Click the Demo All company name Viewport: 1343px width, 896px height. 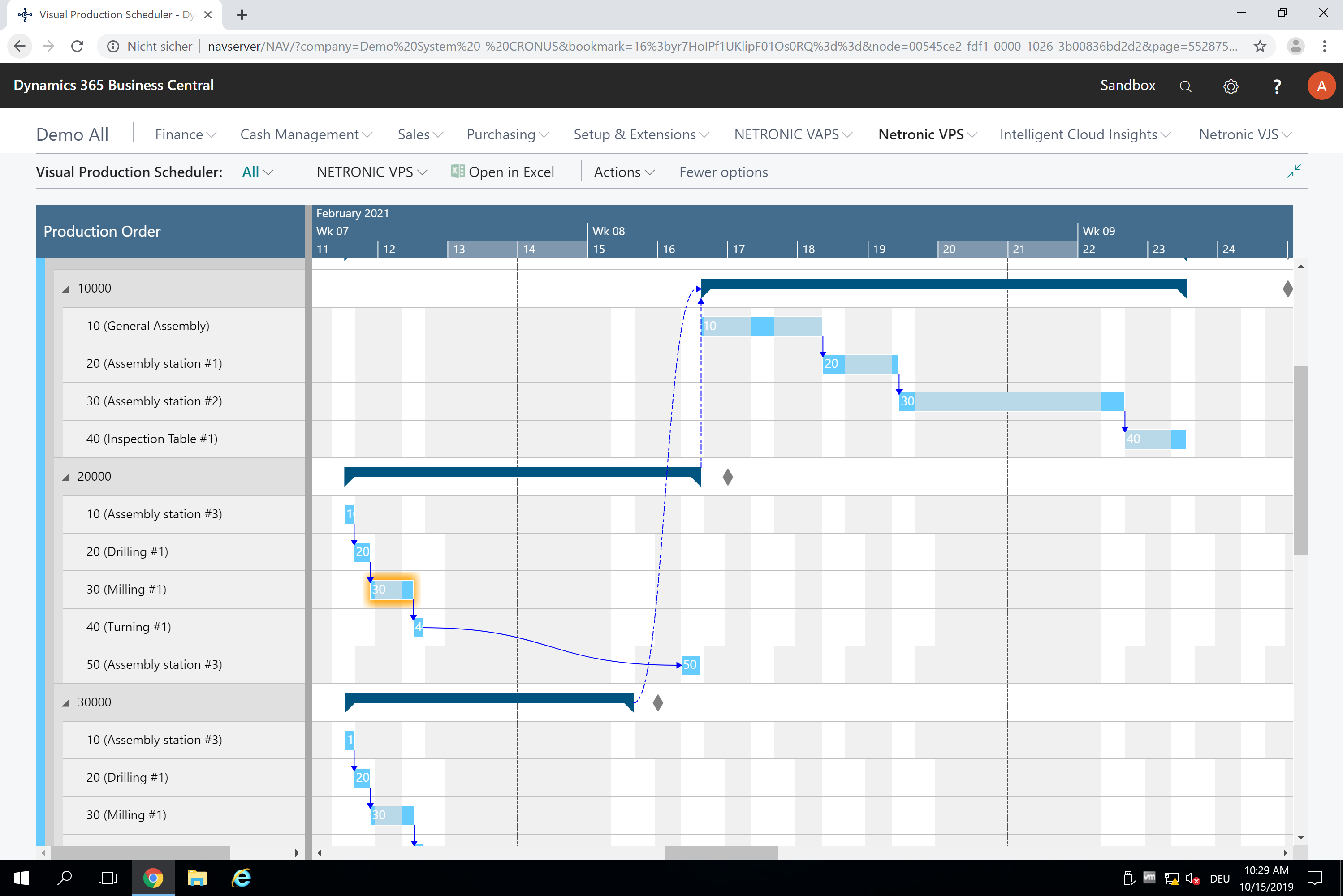point(72,134)
